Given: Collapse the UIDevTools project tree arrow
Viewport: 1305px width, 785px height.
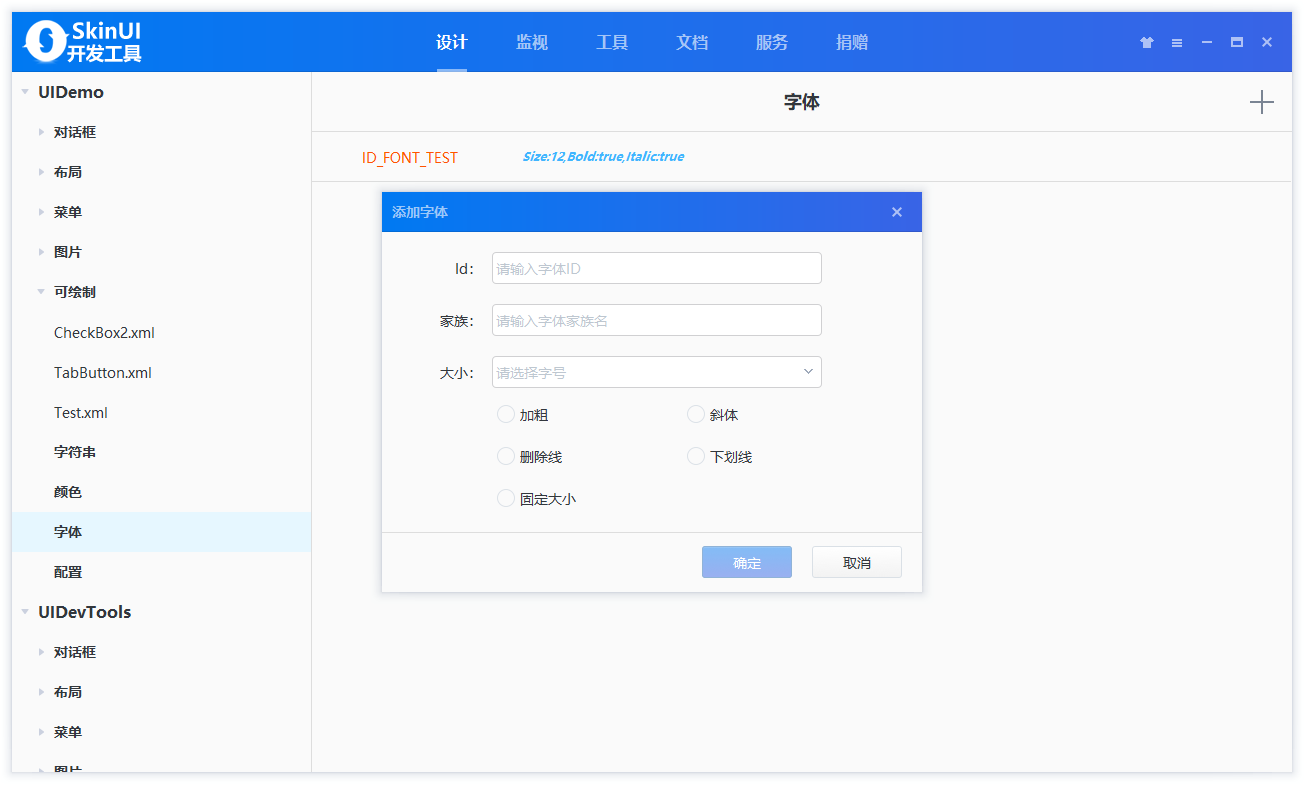Looking at the screenshot, I should (25, 612).
